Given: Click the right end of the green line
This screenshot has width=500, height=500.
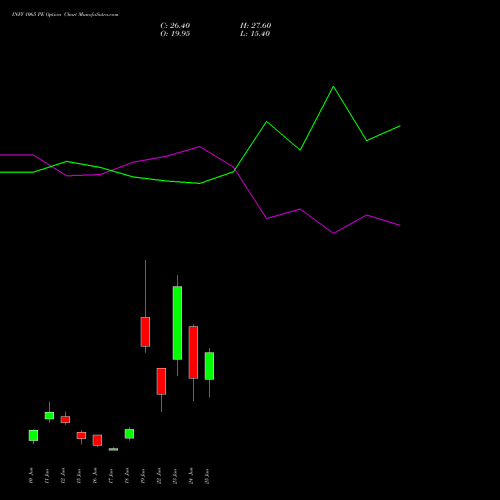Looking at the screenshot, I should coord(400,126).
